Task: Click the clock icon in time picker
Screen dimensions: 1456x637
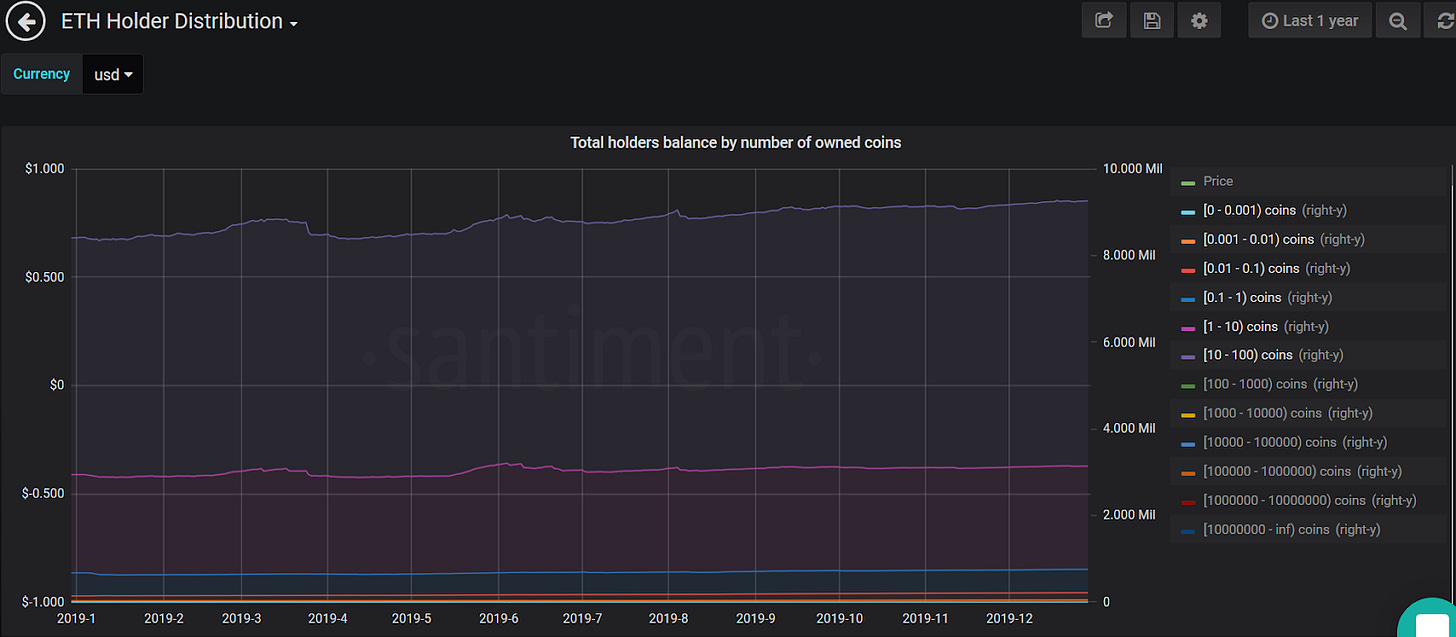Action: [1270, 21]
